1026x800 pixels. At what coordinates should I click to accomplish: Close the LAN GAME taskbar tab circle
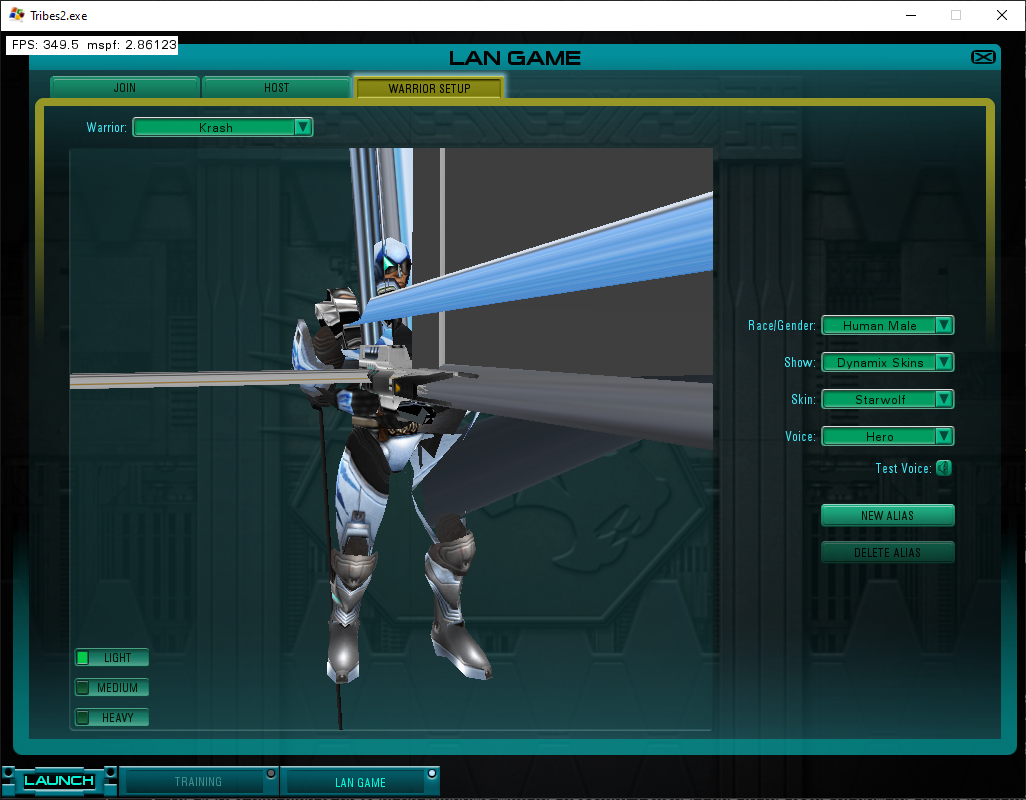point(431,774)
